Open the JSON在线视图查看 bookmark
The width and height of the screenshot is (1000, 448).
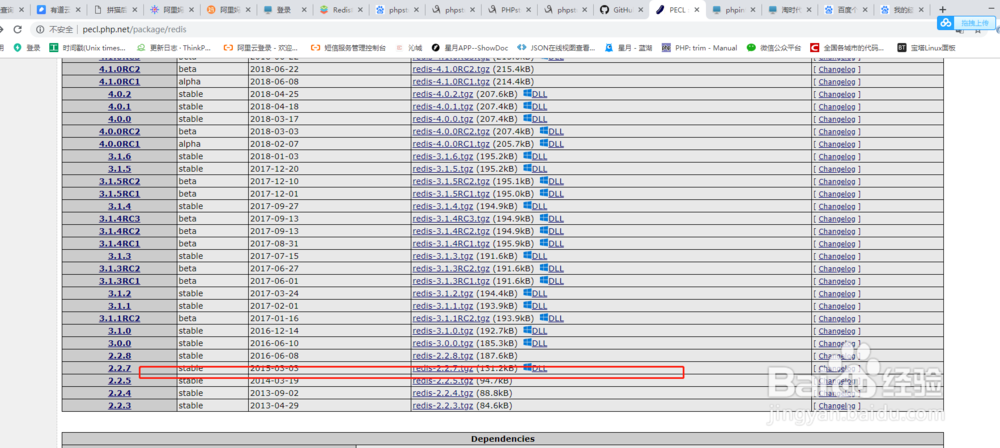555,47
